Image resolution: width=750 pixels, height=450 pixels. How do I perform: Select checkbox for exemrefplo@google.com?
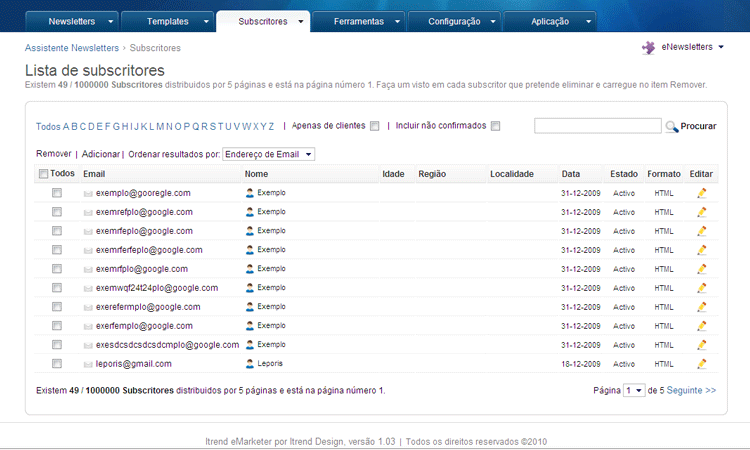point(57,212)
